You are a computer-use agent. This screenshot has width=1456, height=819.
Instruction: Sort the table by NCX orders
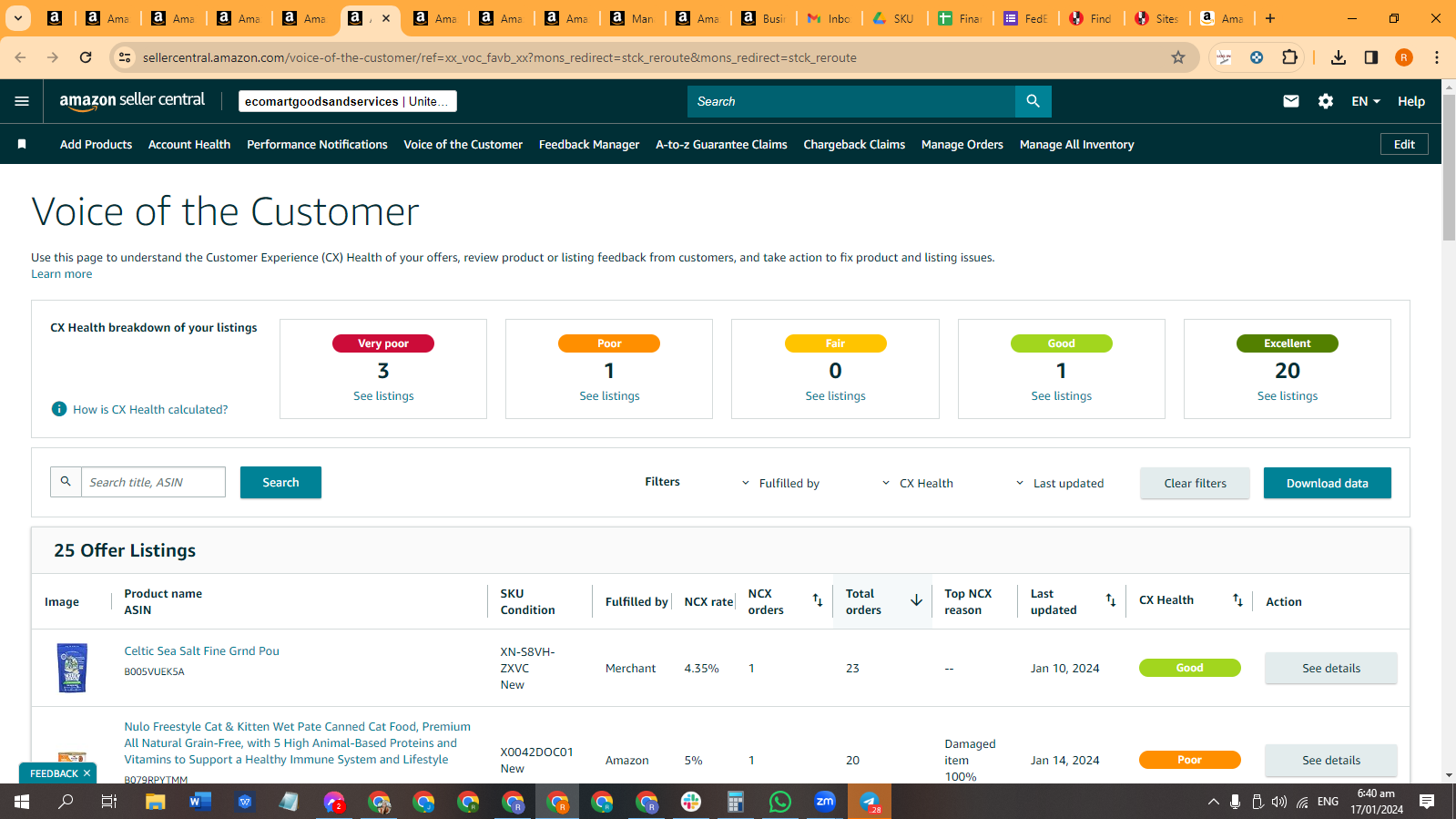coord(818,600)
